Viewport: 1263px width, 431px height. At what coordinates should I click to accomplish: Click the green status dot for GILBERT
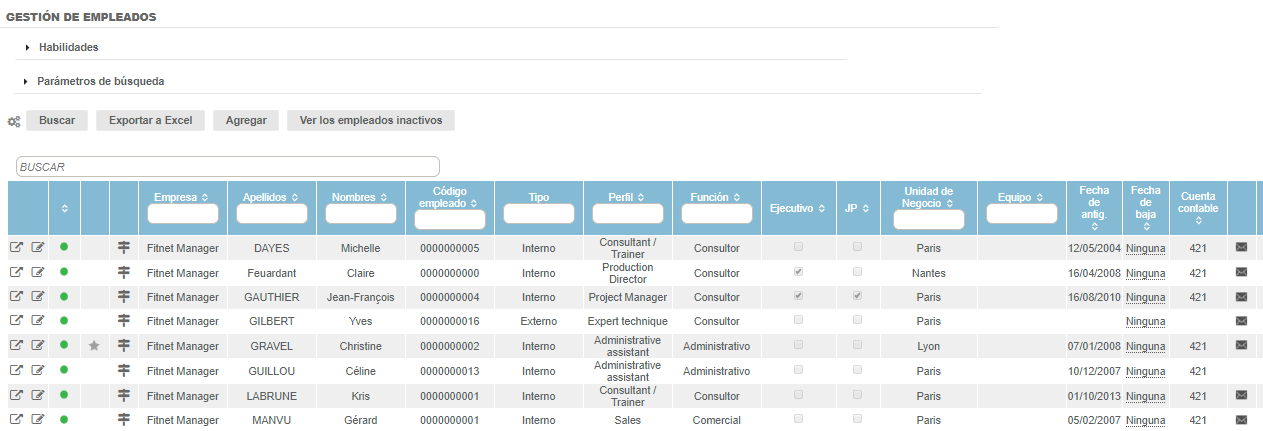pos(64,321)
